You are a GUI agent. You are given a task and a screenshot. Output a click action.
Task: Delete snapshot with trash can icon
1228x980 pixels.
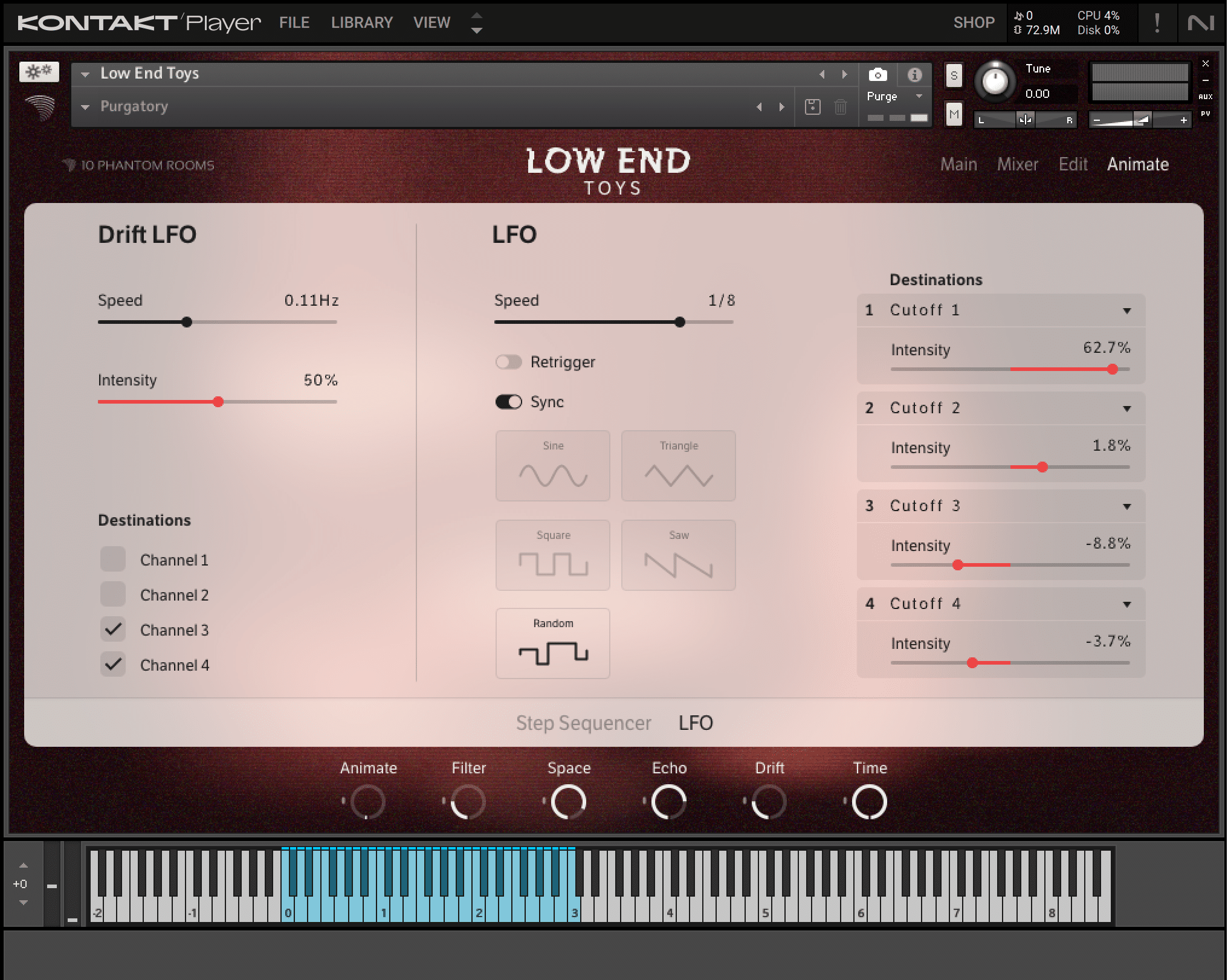point(840,107)
